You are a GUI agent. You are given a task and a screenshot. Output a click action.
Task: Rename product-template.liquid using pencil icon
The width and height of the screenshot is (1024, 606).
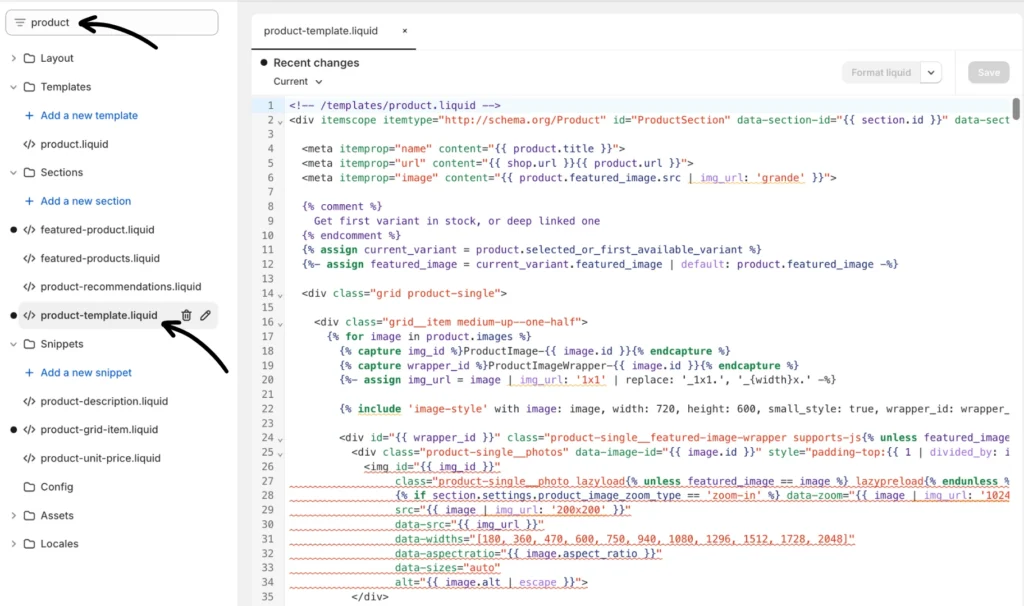tap(205, 315)
